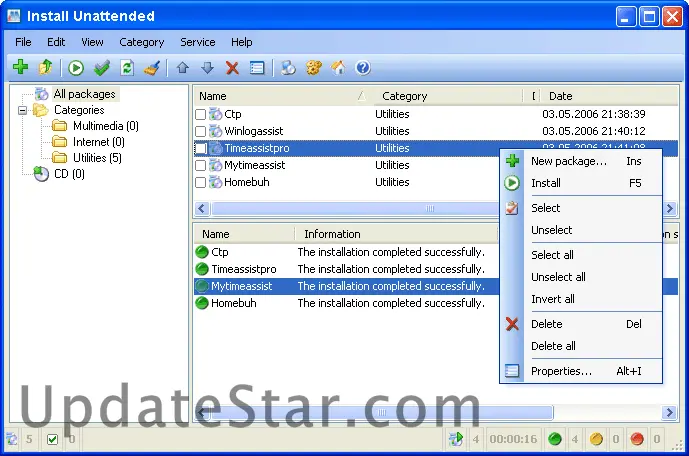This screenshot has height=456, width=689.
Task: Open the Category menu
Action: tap(141, 42)
